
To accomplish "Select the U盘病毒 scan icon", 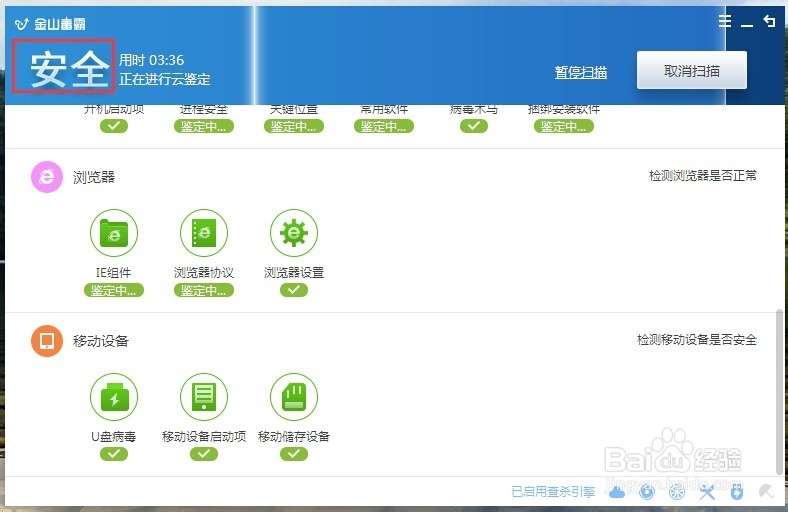I will click(x=114, y=397).
